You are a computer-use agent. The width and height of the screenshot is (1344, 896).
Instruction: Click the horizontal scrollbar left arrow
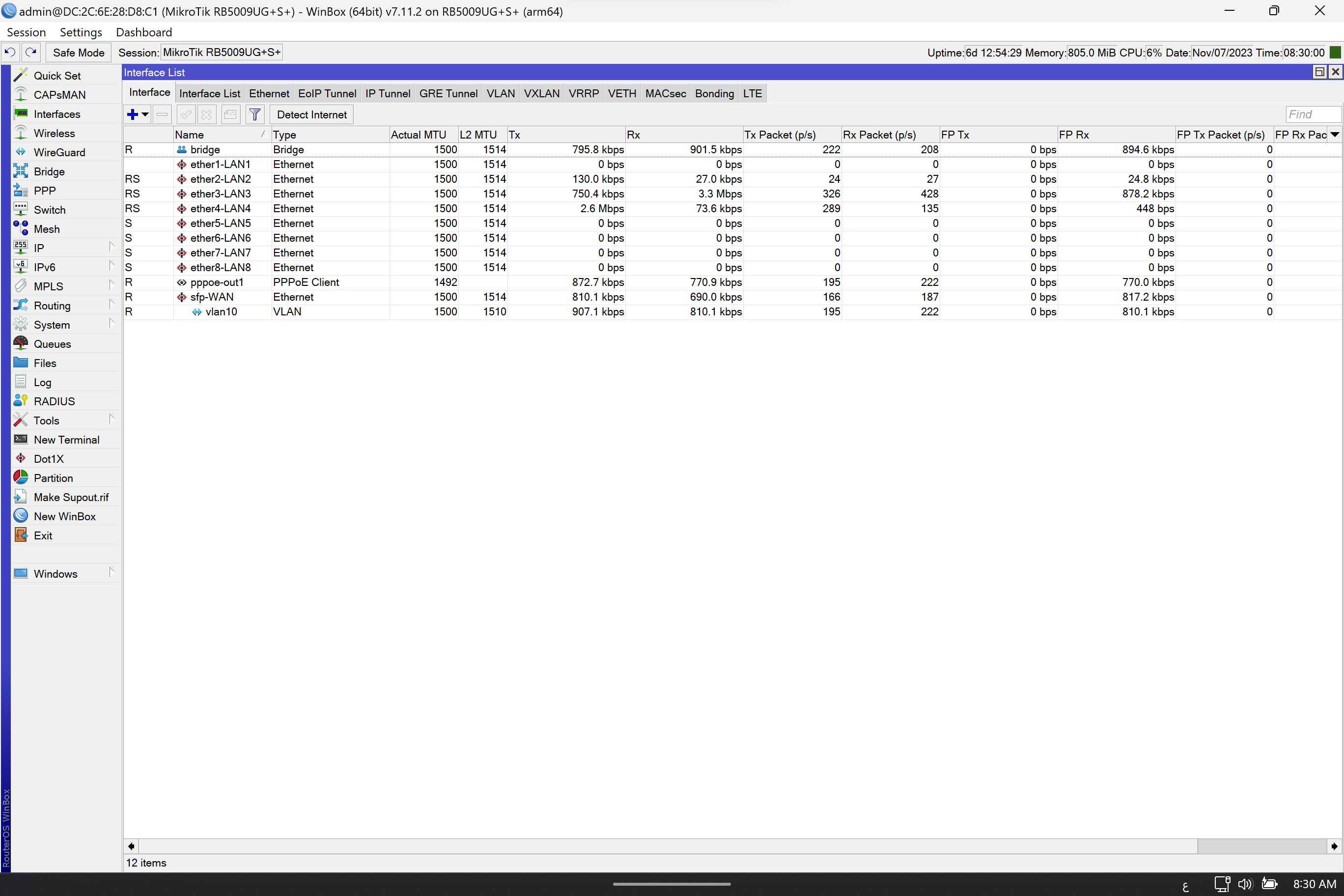click(x=131, y=846)
